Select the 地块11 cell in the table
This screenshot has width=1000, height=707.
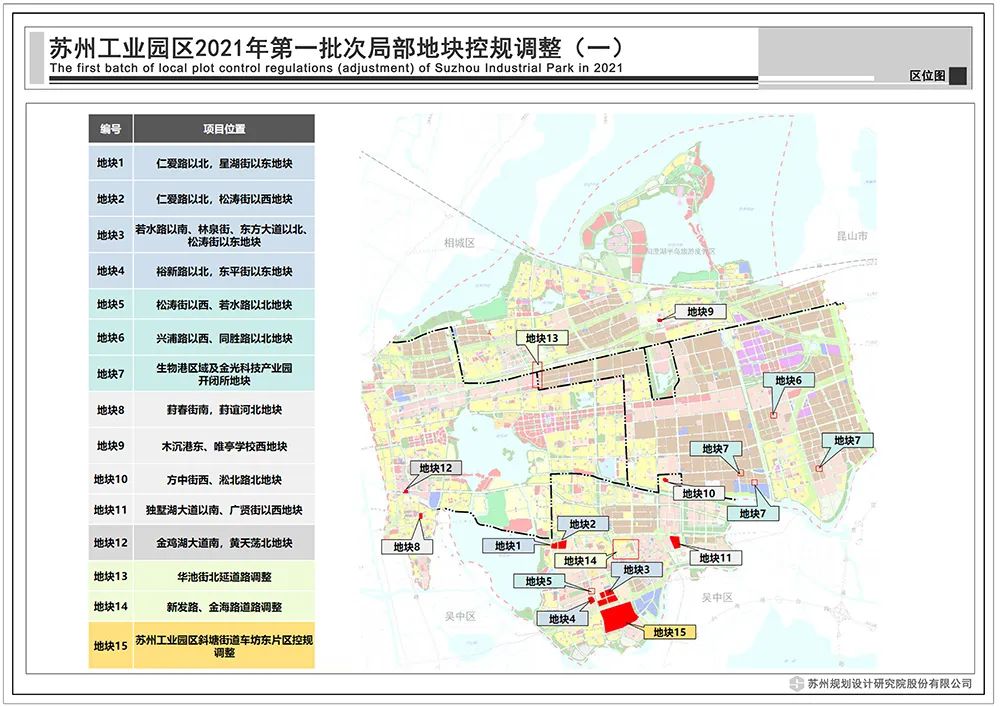(x=110, y=510)
